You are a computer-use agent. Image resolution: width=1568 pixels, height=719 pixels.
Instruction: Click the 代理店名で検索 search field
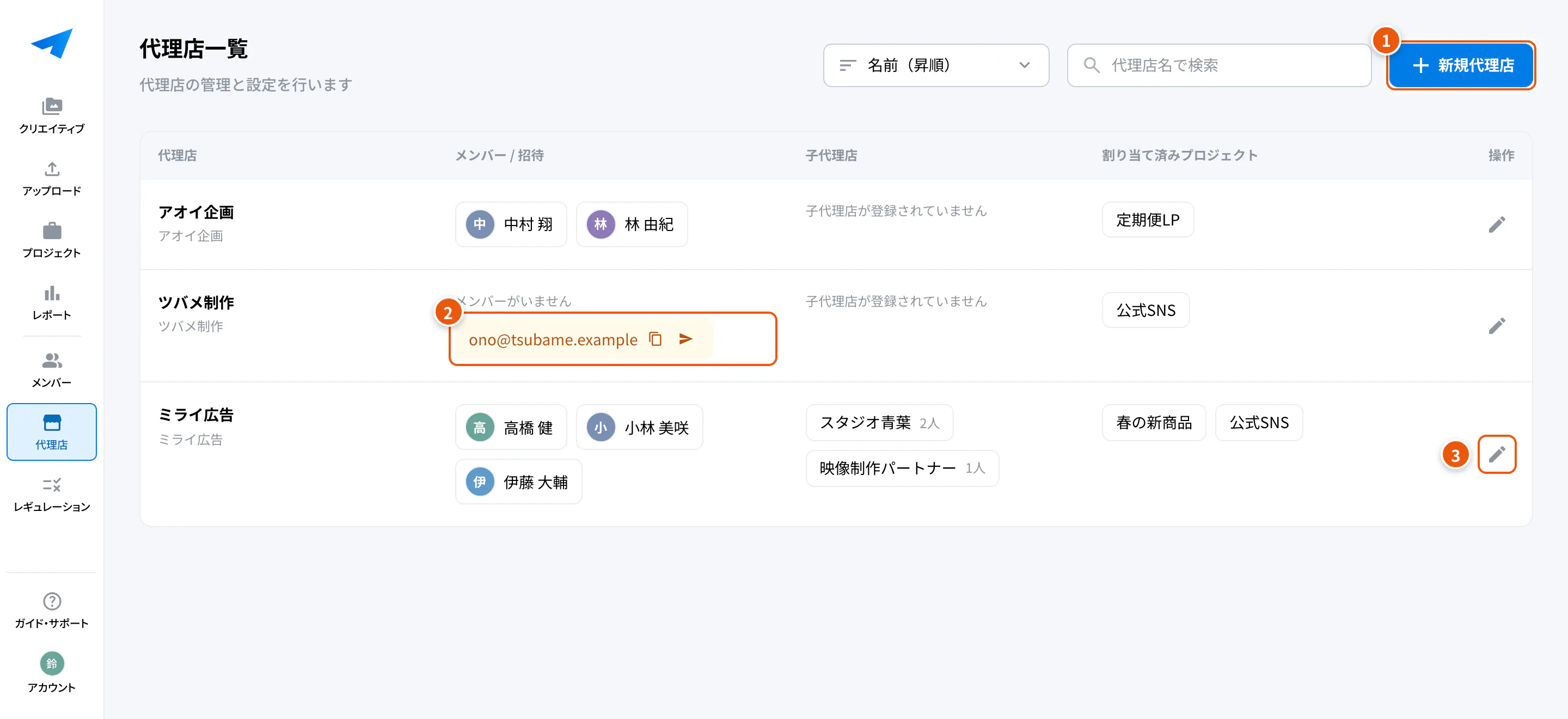click(x=1218, y=65)
